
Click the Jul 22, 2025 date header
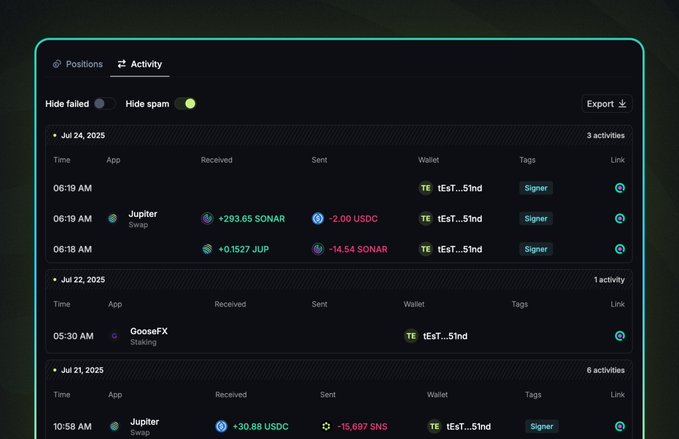pos(83,280)
